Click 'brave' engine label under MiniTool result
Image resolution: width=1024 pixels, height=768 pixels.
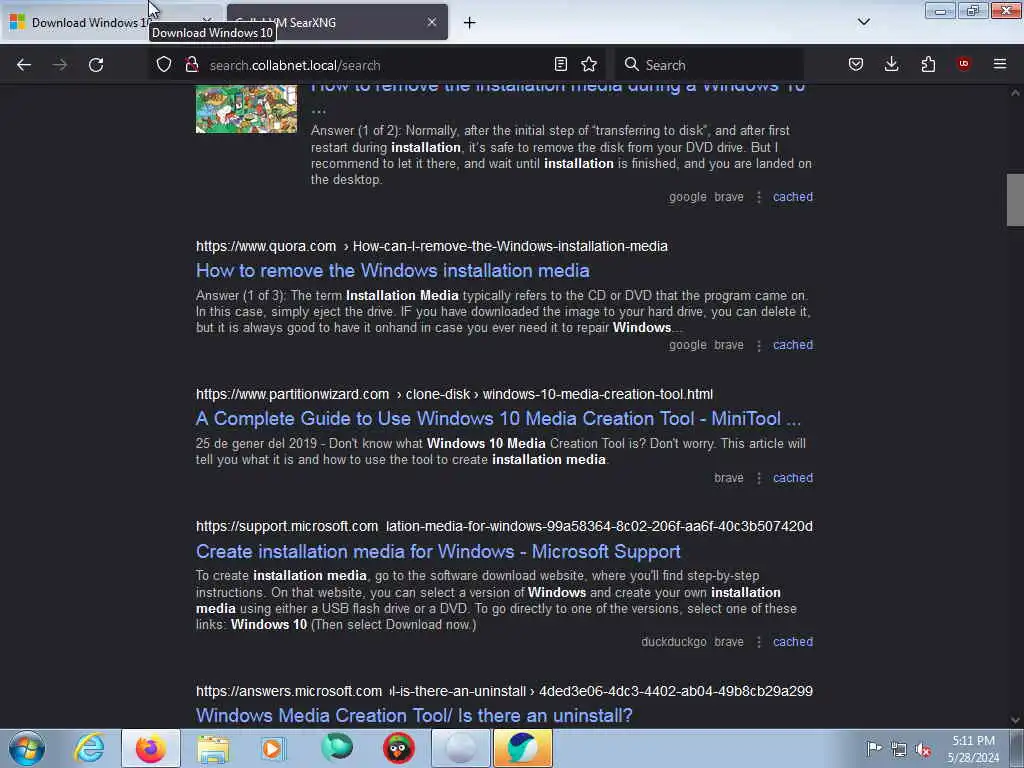click(x=729, y=478)
